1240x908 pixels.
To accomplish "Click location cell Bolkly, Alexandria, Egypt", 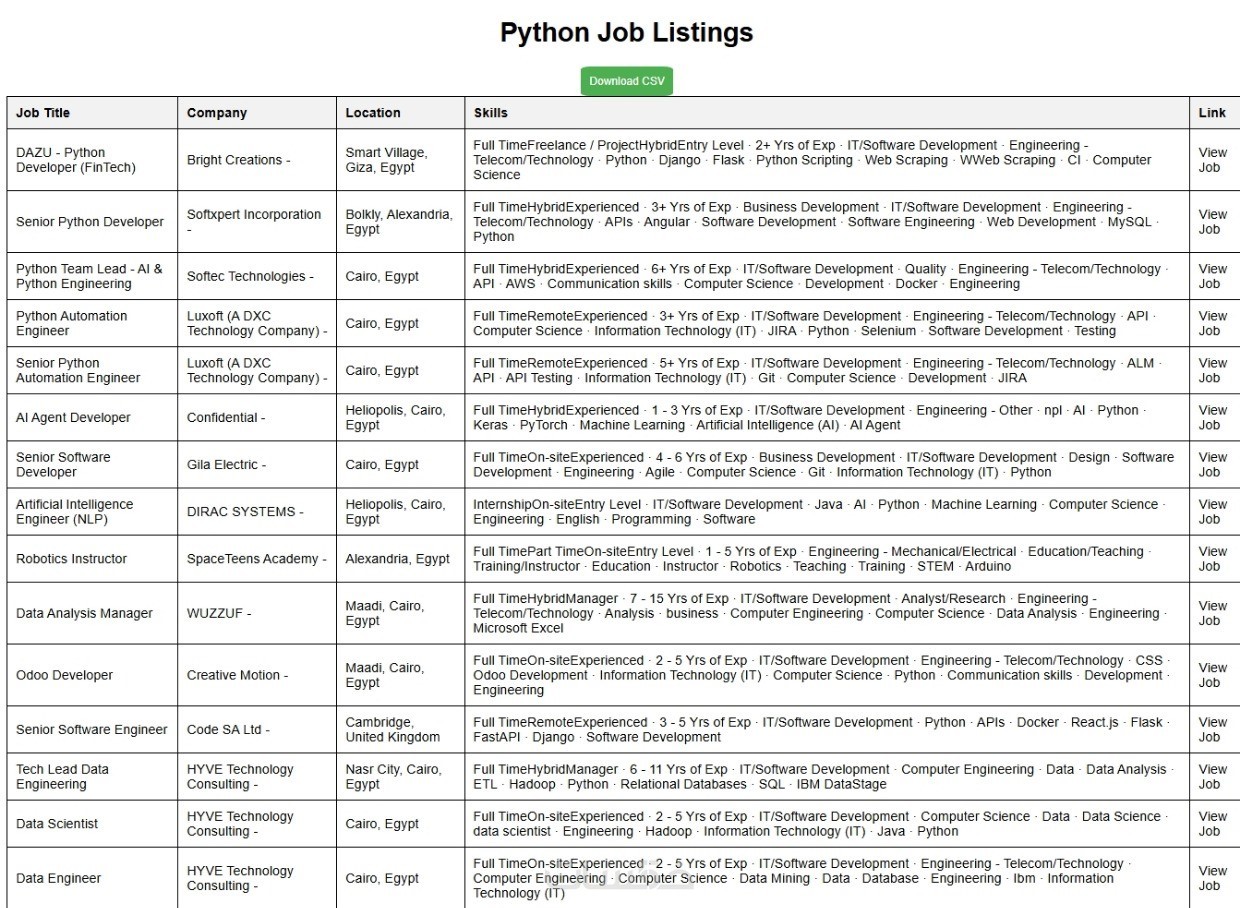I will [x=400, y=222].
